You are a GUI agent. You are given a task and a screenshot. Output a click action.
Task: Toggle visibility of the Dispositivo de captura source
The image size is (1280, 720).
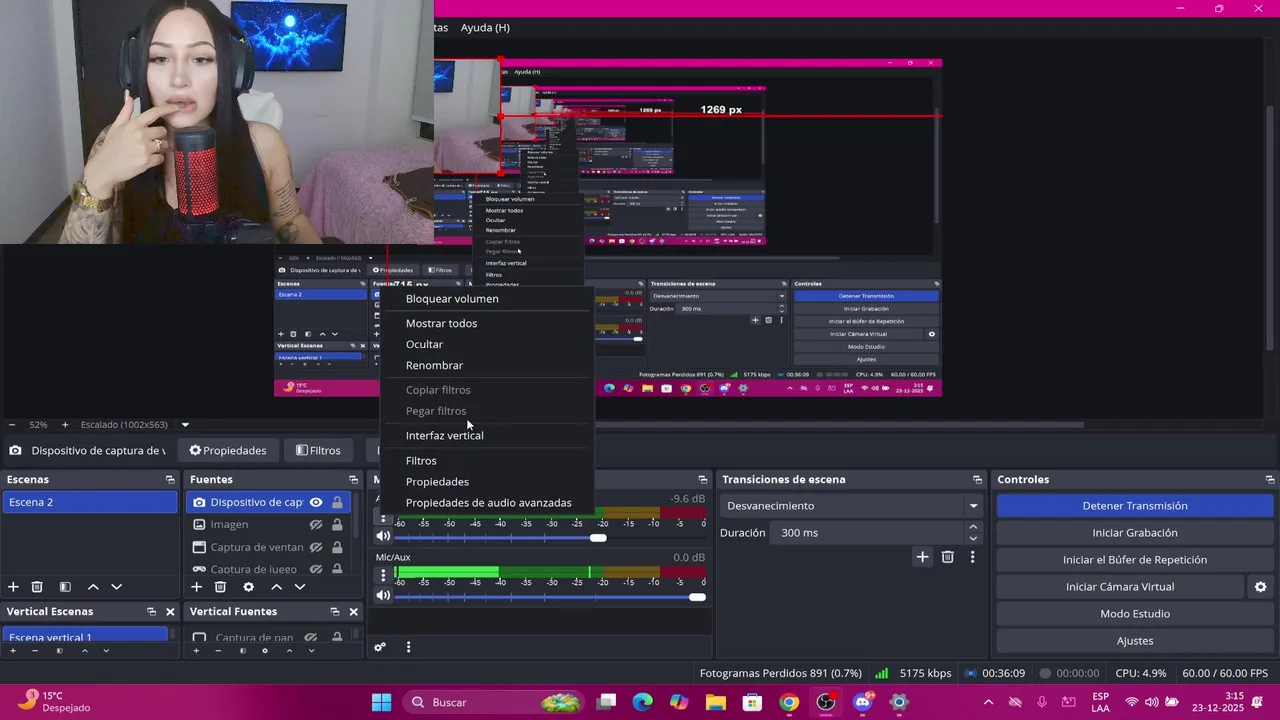pyautogui.click(x=316, y=502)
